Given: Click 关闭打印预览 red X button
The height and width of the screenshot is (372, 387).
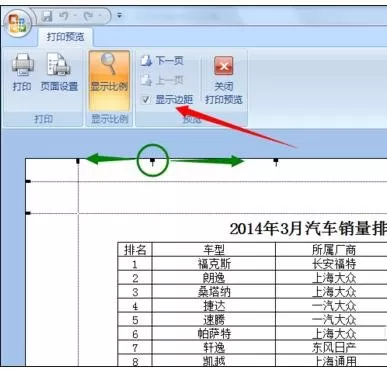Looking at the screenshot, I should (x=224, y=80).
